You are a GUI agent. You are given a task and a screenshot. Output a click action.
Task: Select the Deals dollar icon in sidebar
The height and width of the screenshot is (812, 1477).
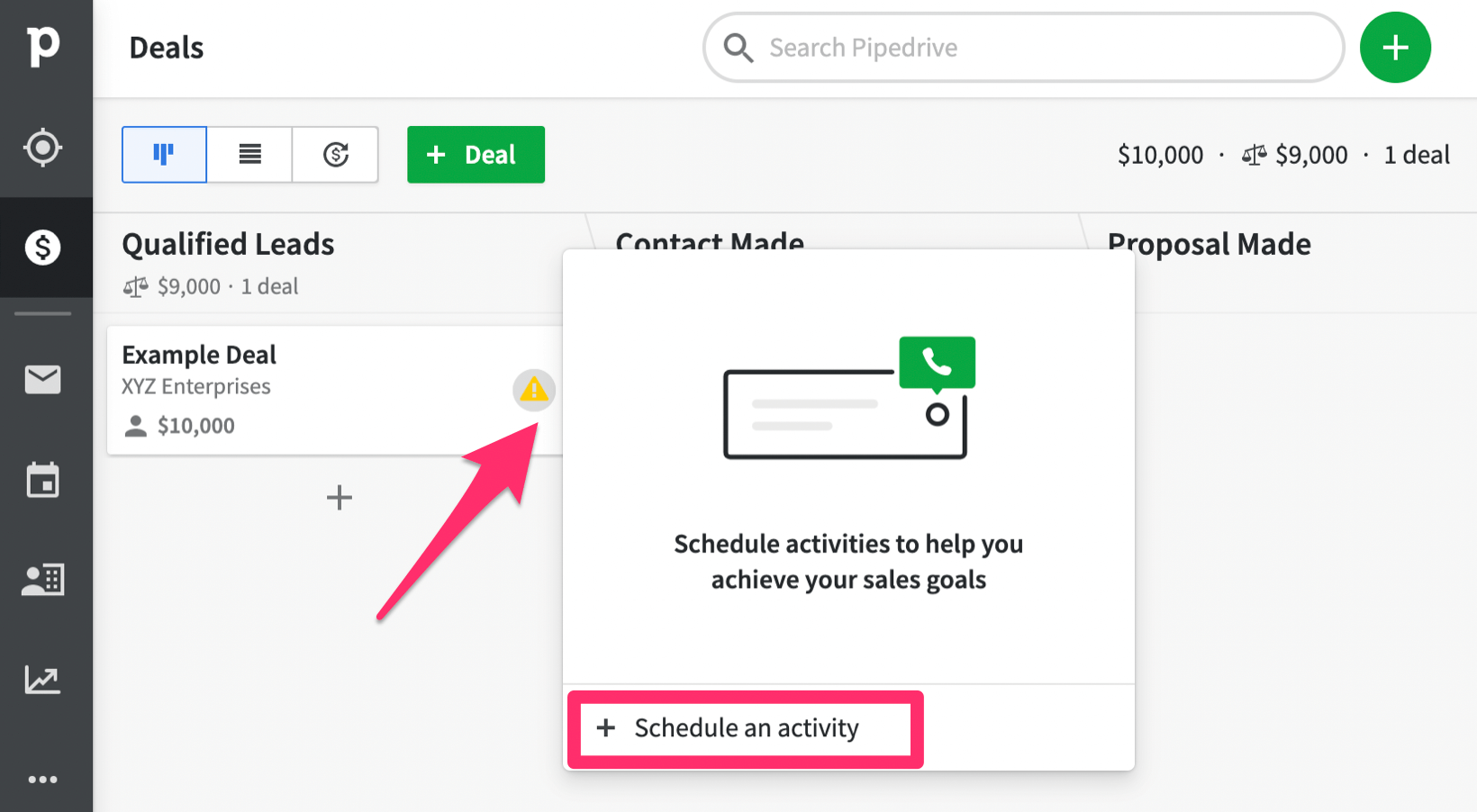pyautogui.click(x=43, y=248)
